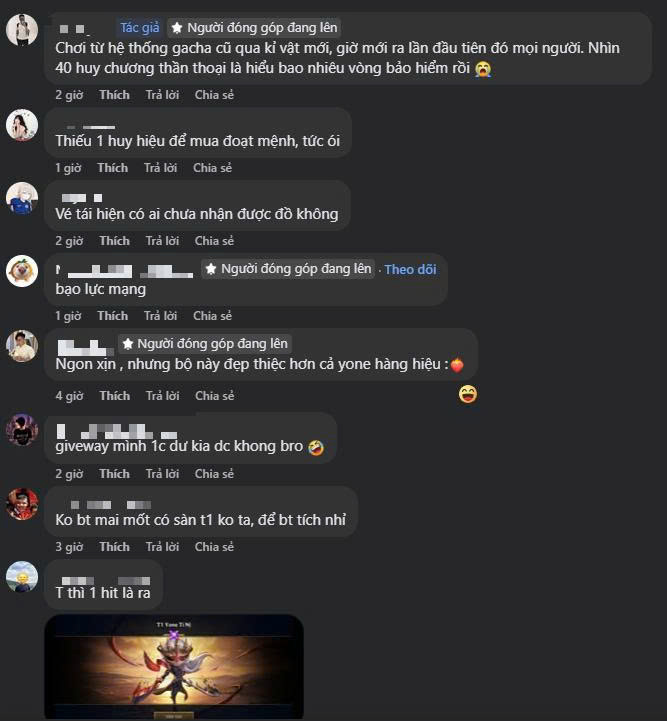Like the author's top comment with Thích
The height and width of the screenshot is (721, 667).
pos(114,95)
